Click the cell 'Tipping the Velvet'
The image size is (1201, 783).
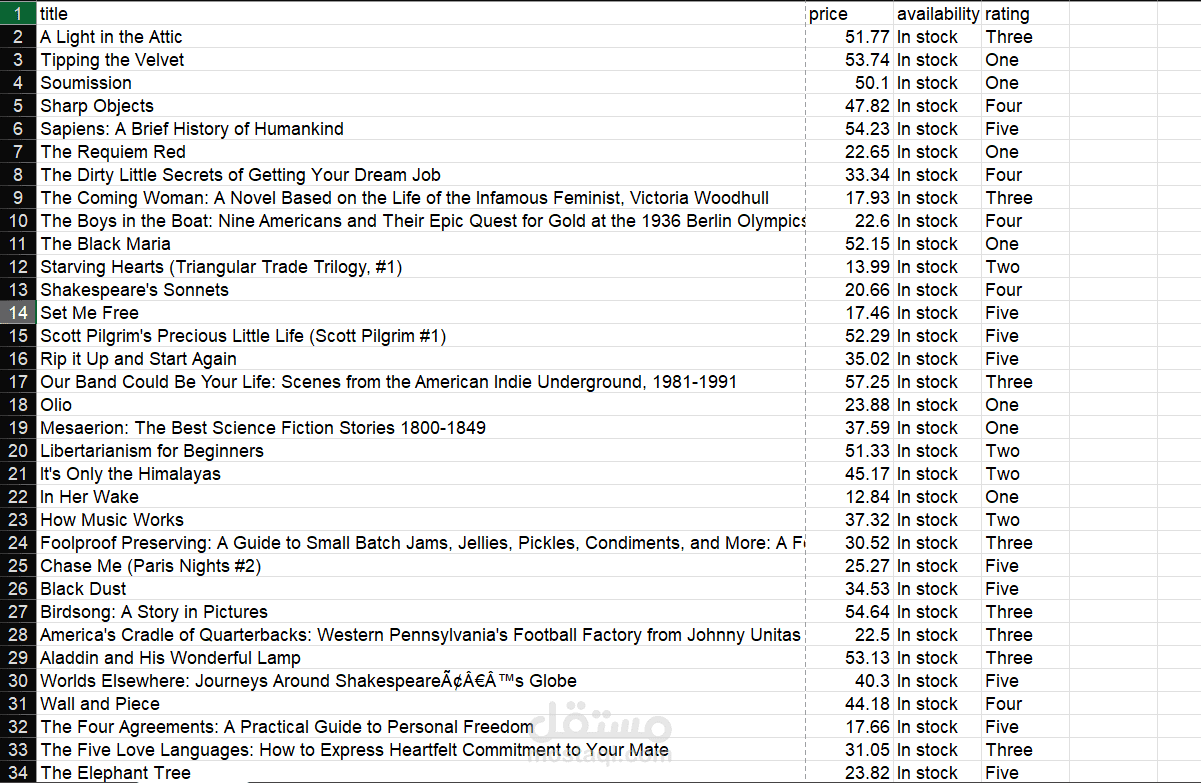[422, 60]
